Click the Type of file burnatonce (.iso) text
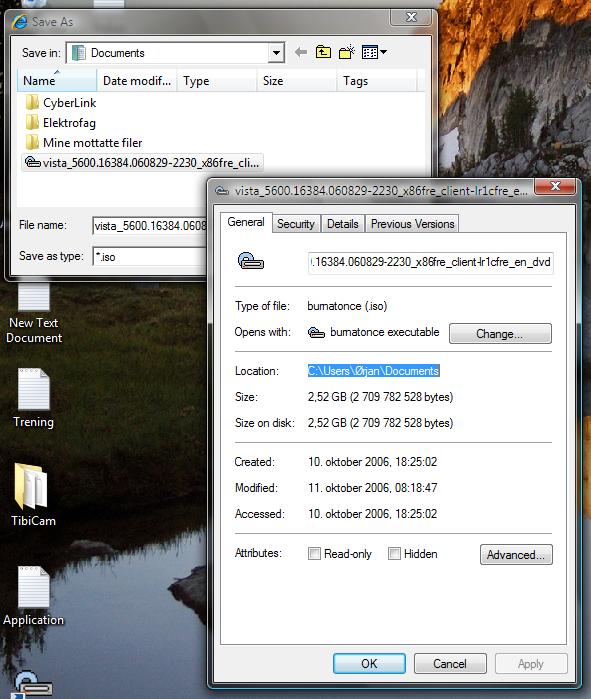591x699 pixels. pyautogui.click(x=347, y=306)
